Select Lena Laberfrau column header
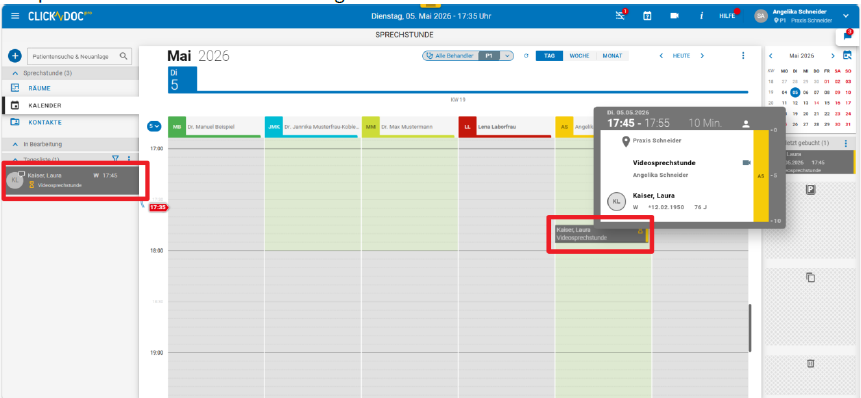 [505, 127]
